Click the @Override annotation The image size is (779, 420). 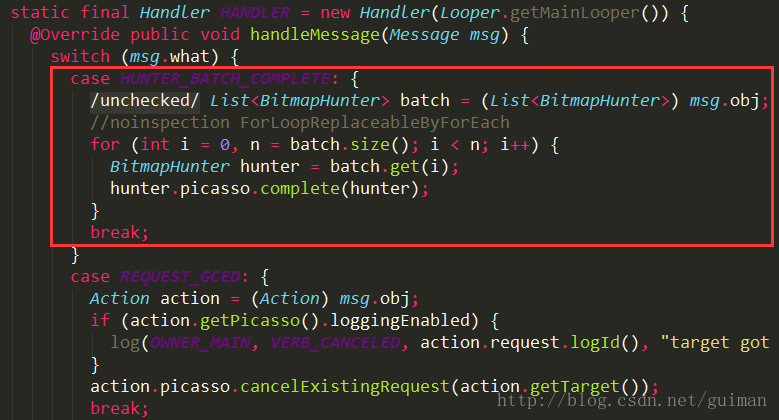[75, 35]
